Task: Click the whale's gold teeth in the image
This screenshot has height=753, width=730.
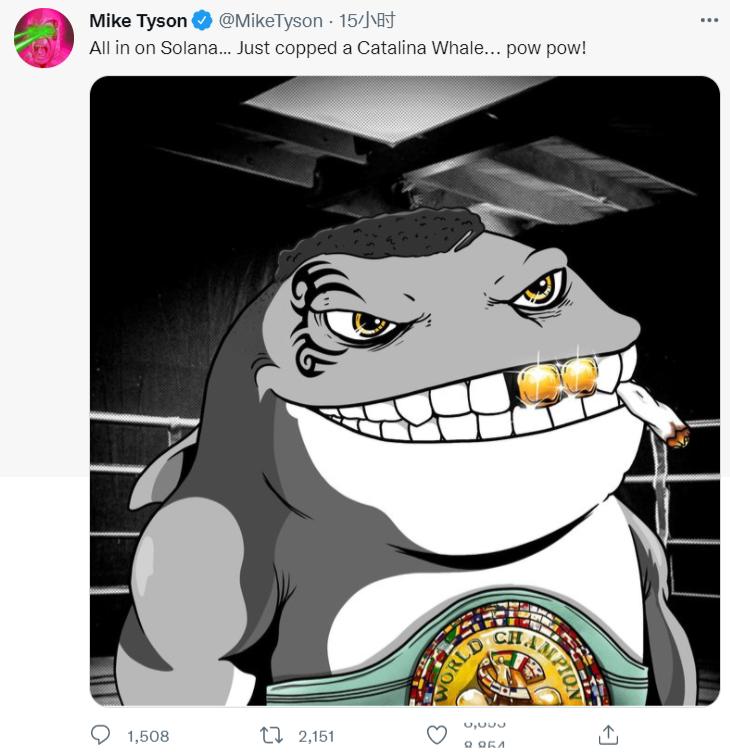Action: 558,379
